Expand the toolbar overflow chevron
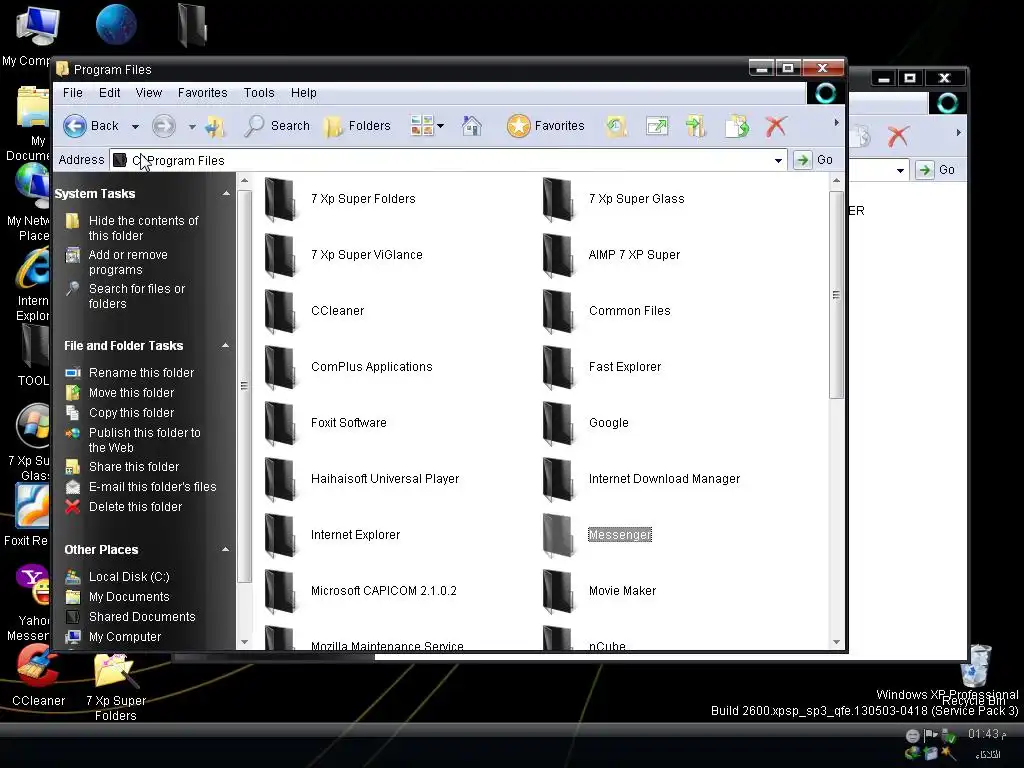The width and height of the screenshot is (1024, 768). coord(836,123)
